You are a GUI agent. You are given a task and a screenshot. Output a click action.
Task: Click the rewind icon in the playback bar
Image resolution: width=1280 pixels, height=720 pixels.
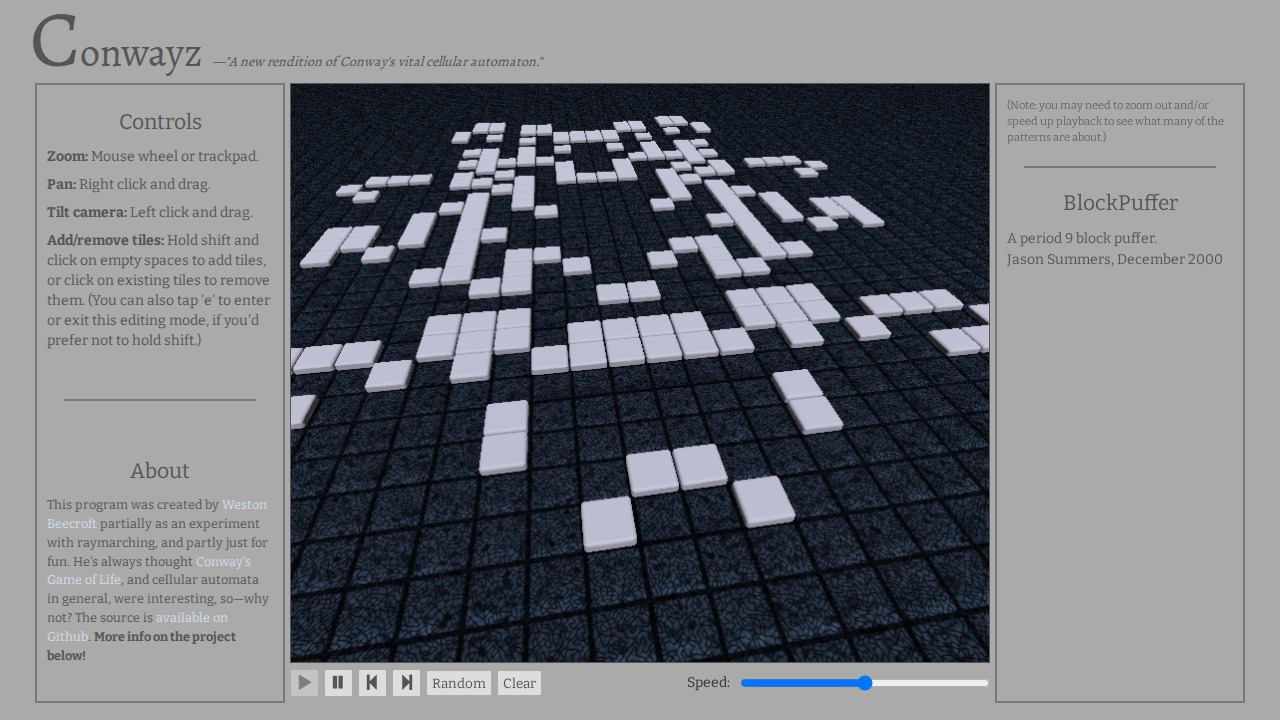coord(372,682)
